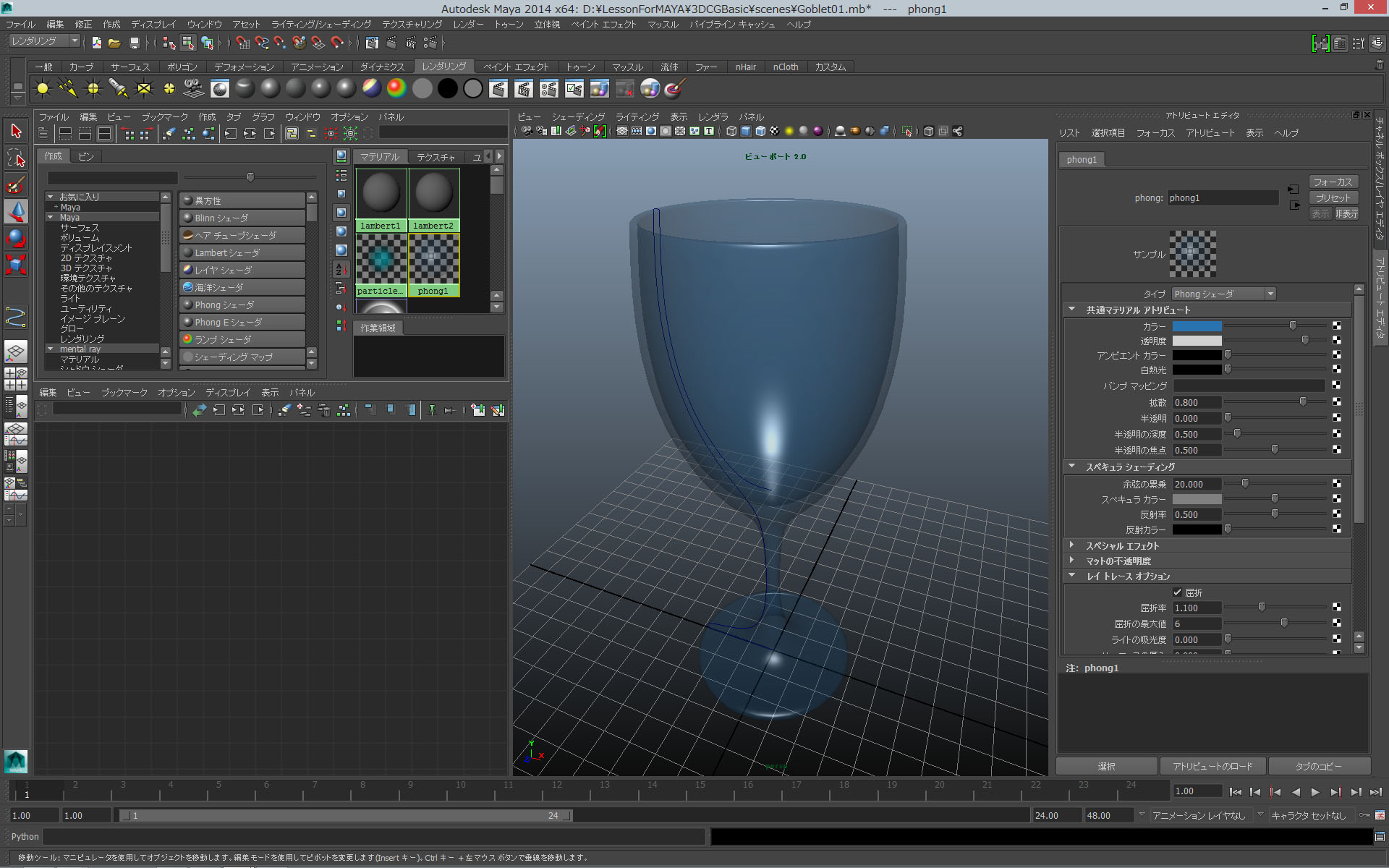Image resolution: width=1389 pixels, height=868 pixels.
Task: Pick the Rotate tool sphere icon
Action: pos(16,238)
